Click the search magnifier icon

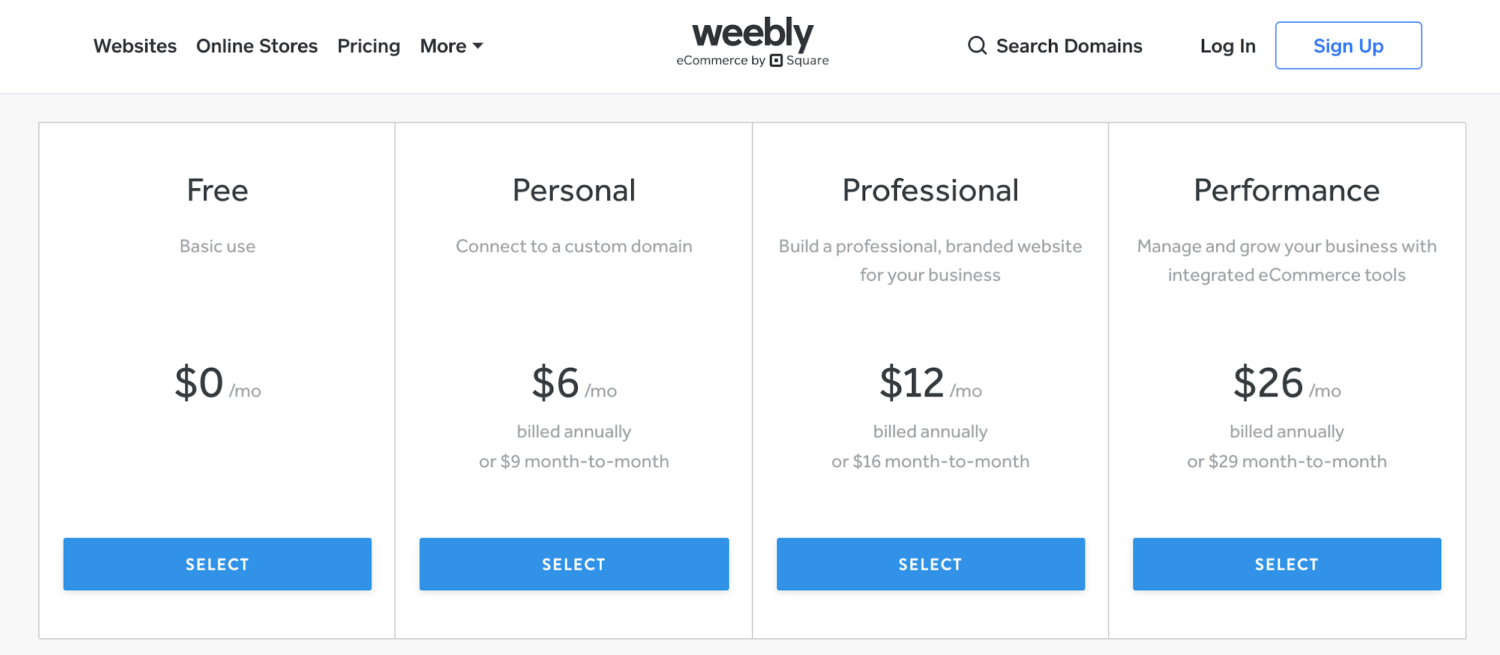[x=977, y=46]
